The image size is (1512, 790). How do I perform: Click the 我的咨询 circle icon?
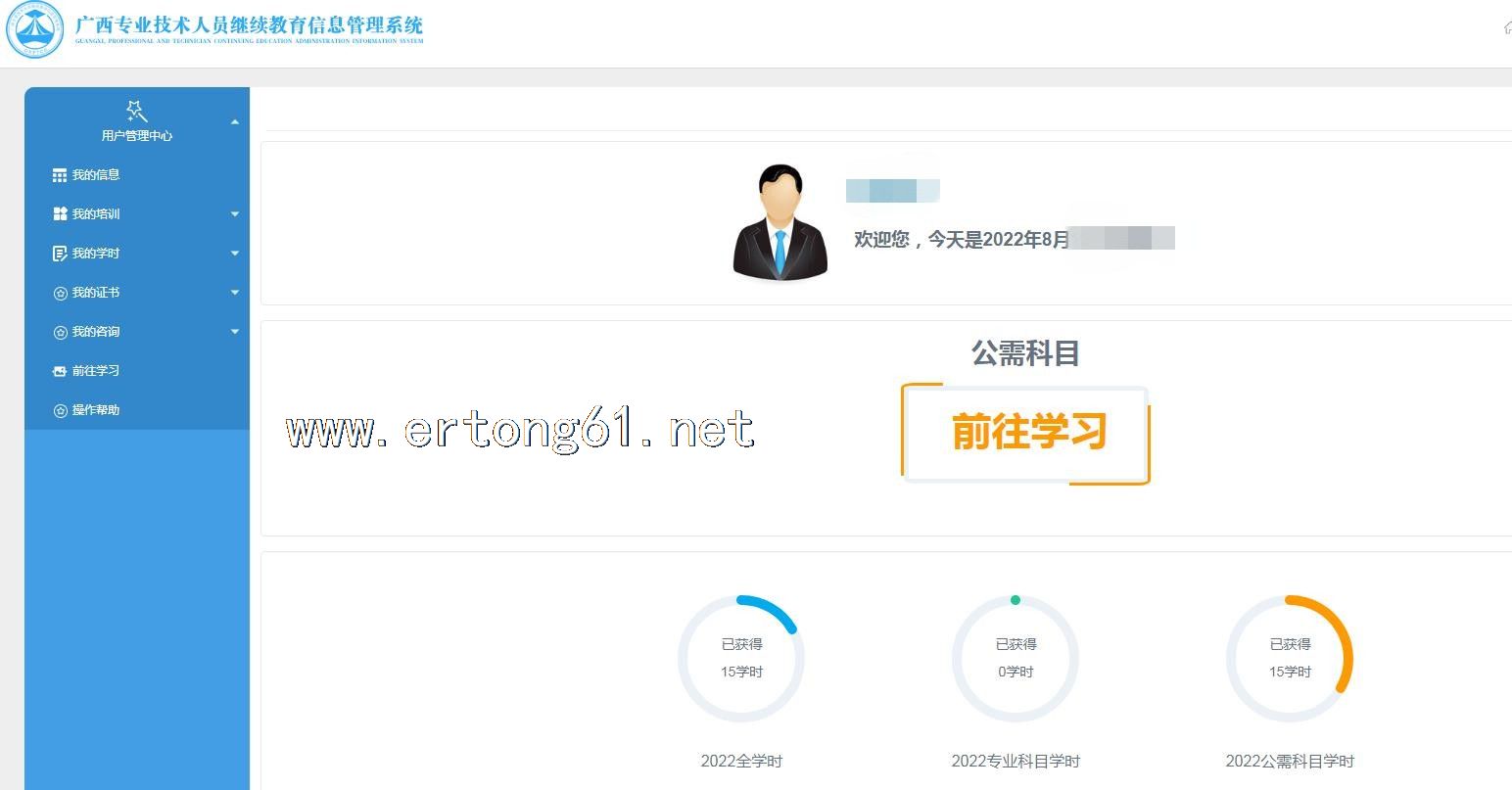pyautogui.click(x=60, y=332)
